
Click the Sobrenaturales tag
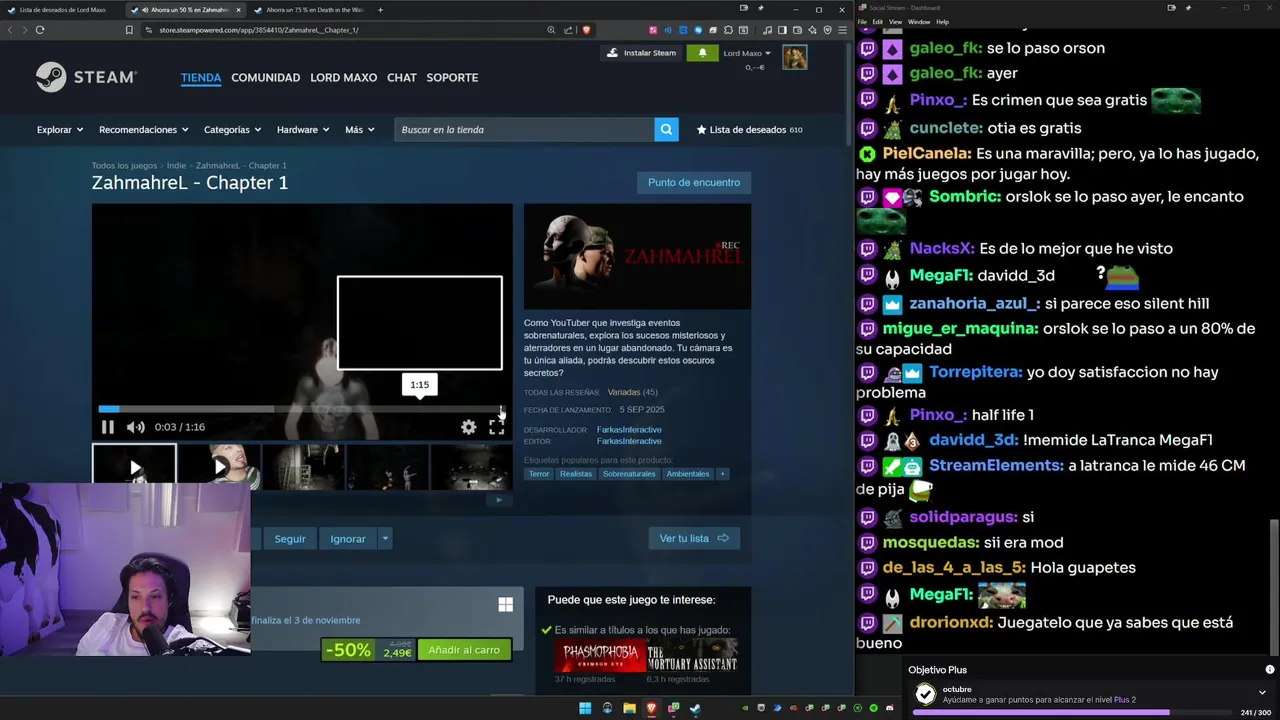click(629, 473)
